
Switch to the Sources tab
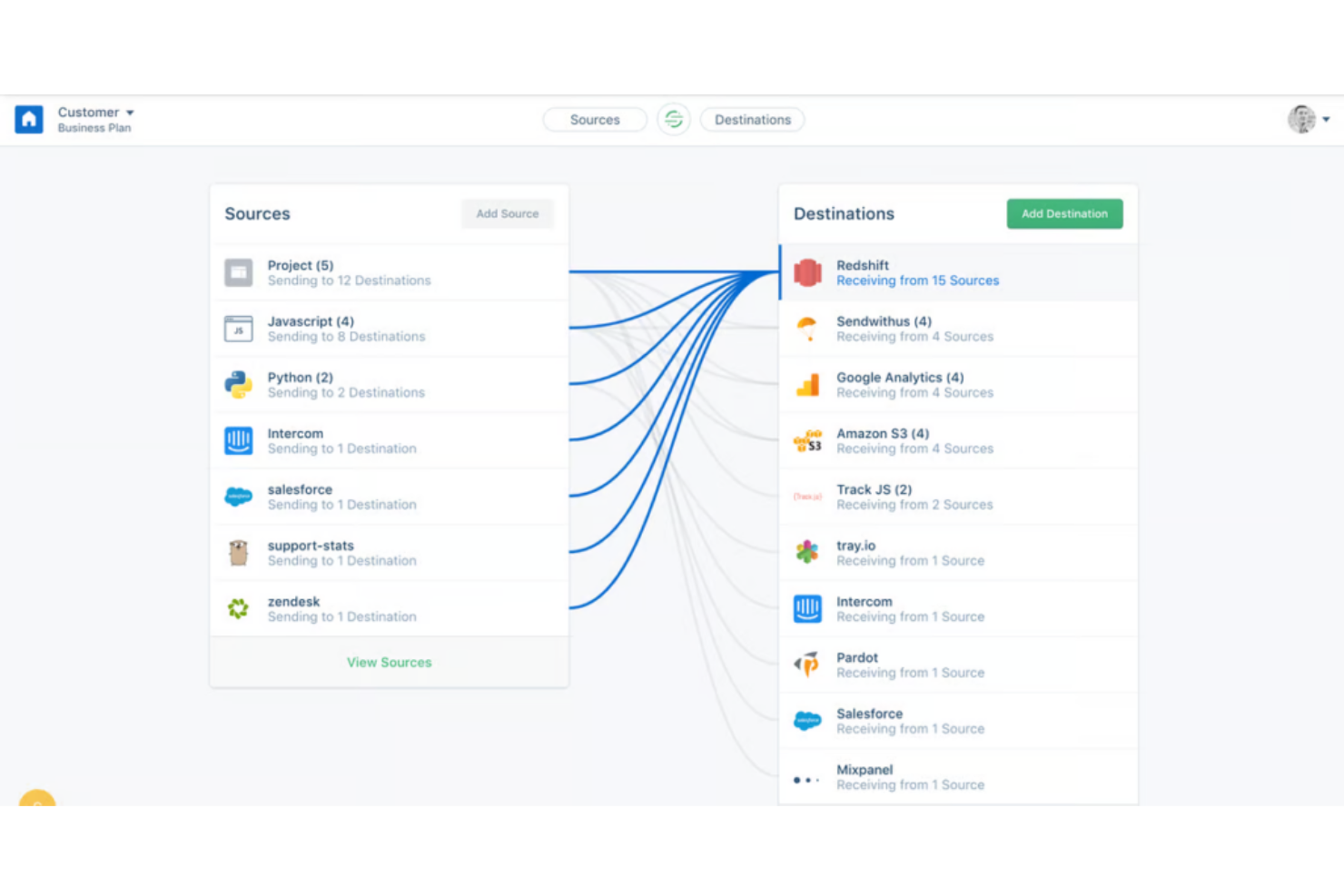(x=595, y=119)
